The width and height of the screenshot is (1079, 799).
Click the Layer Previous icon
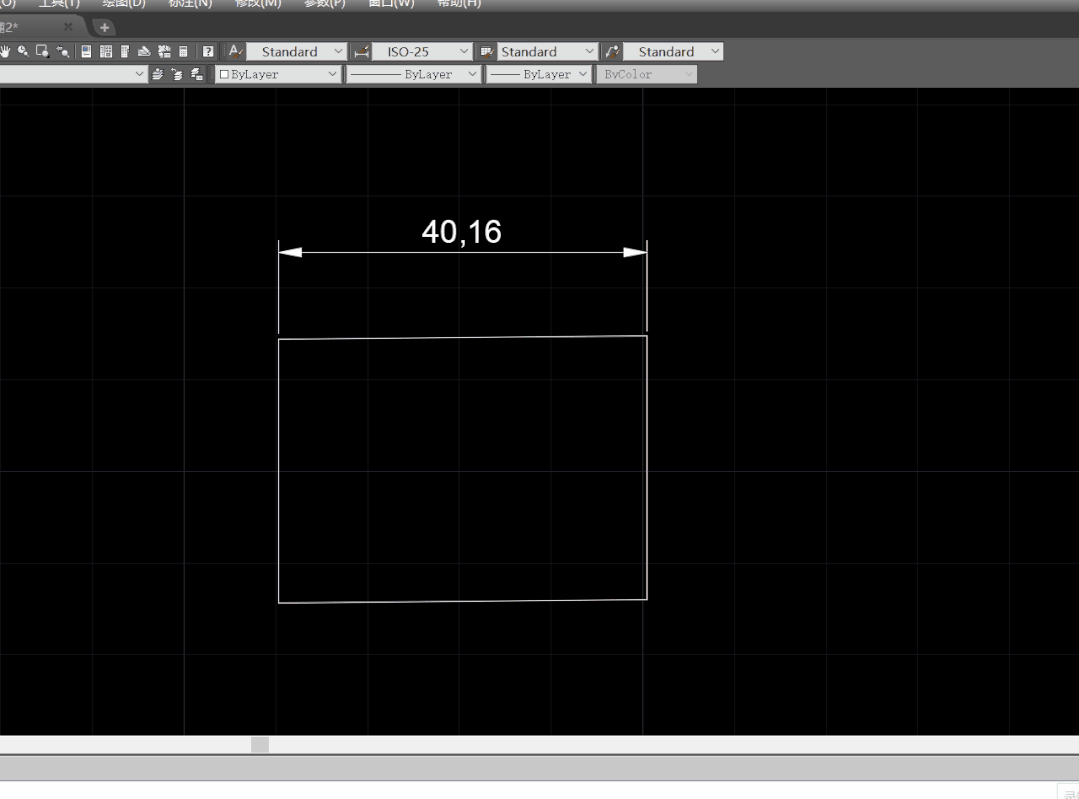pyautogui.click(x=177, y=74)
